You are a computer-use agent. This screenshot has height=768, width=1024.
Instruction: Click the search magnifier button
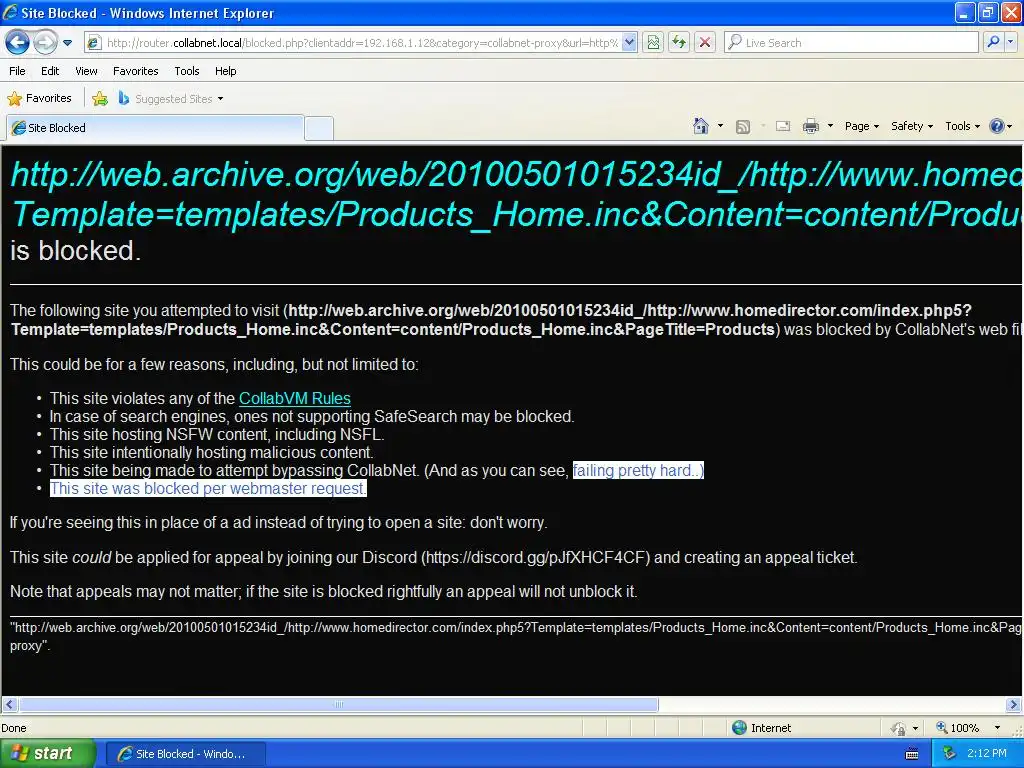click(x=993, y=43)
